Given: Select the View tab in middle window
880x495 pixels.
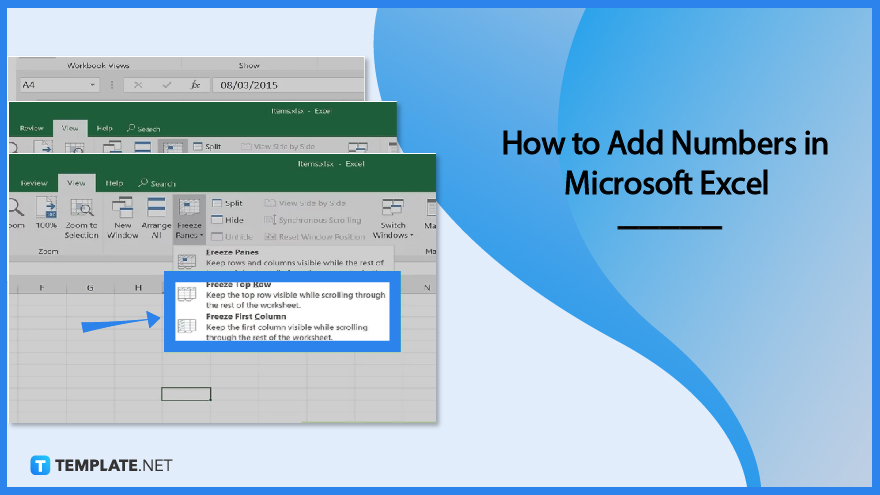Looking at the screenshot, I should click(x=70, y=128).
